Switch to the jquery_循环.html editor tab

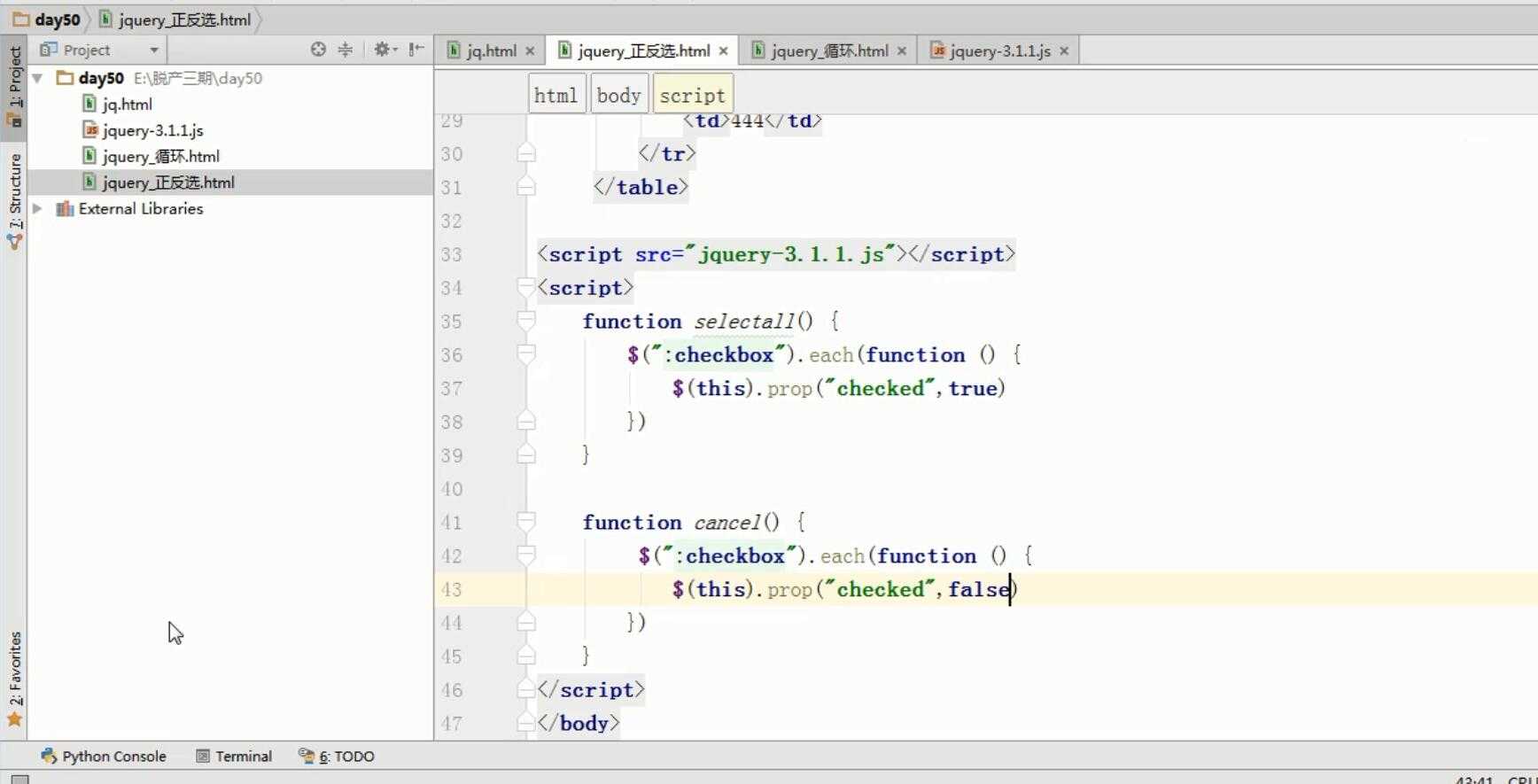tap(829, 50)
